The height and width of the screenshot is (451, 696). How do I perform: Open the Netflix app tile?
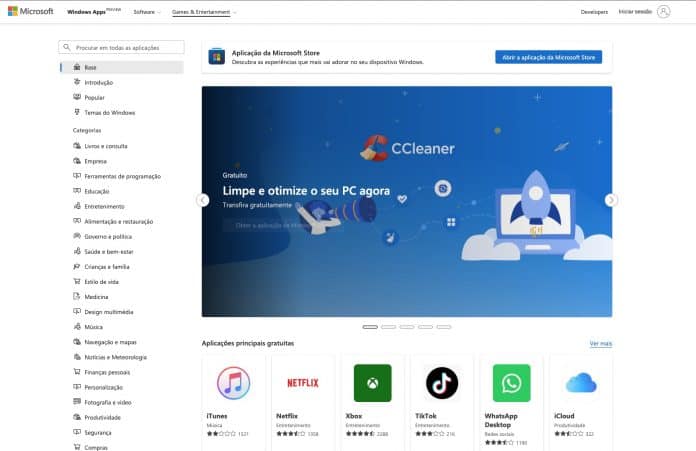(x=303, y=382)
